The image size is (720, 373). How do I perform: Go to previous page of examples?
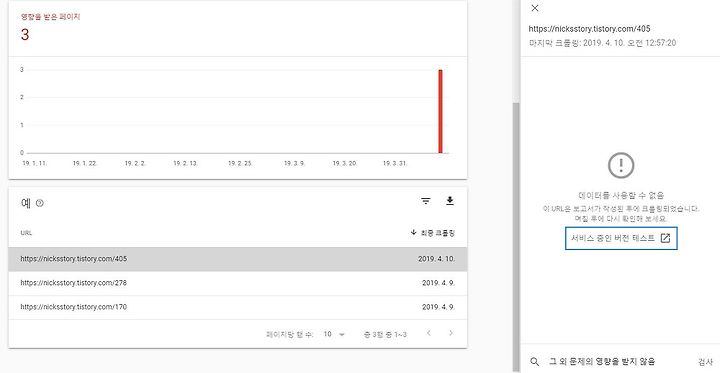(429, 333)
